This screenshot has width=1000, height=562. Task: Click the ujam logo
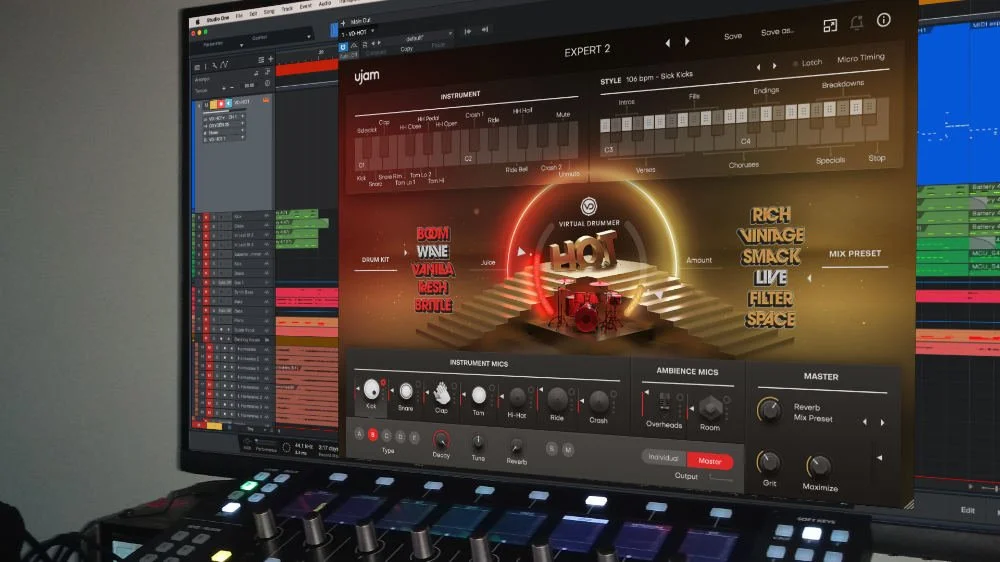pyautogui.click(x=367, y=77)
